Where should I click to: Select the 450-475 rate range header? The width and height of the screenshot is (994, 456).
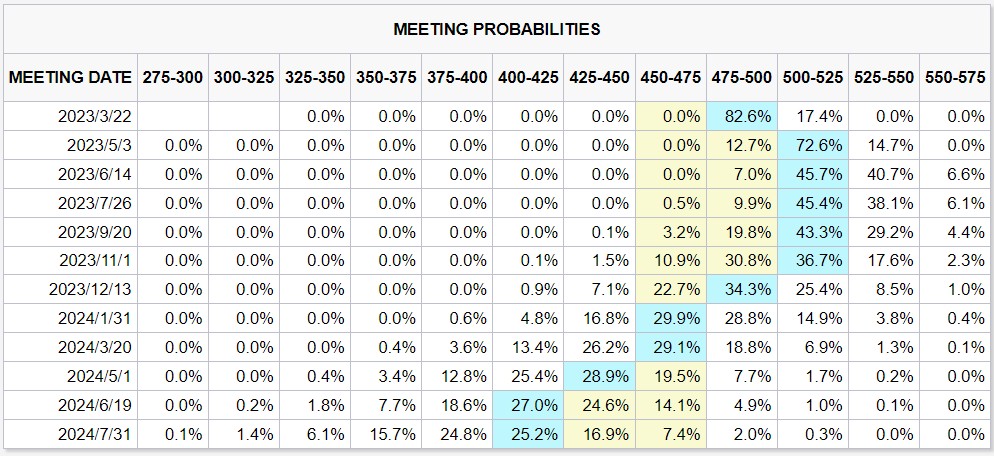click(x=670, y=77)
